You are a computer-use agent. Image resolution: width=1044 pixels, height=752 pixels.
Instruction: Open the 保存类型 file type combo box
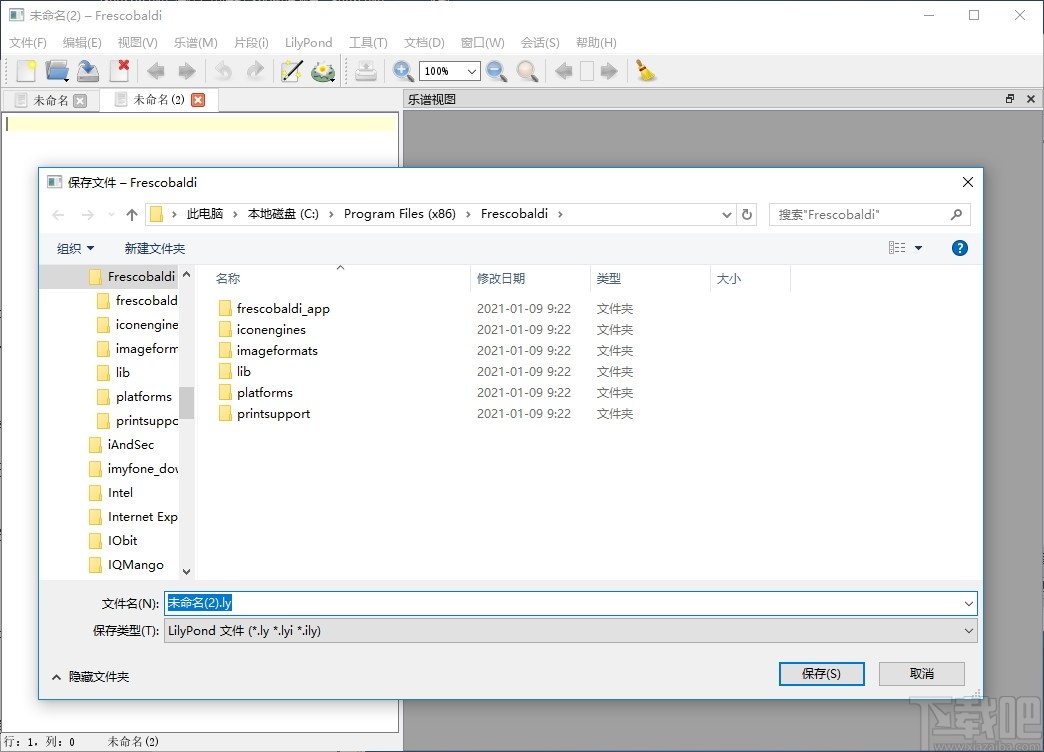click(x=571, y=631)
